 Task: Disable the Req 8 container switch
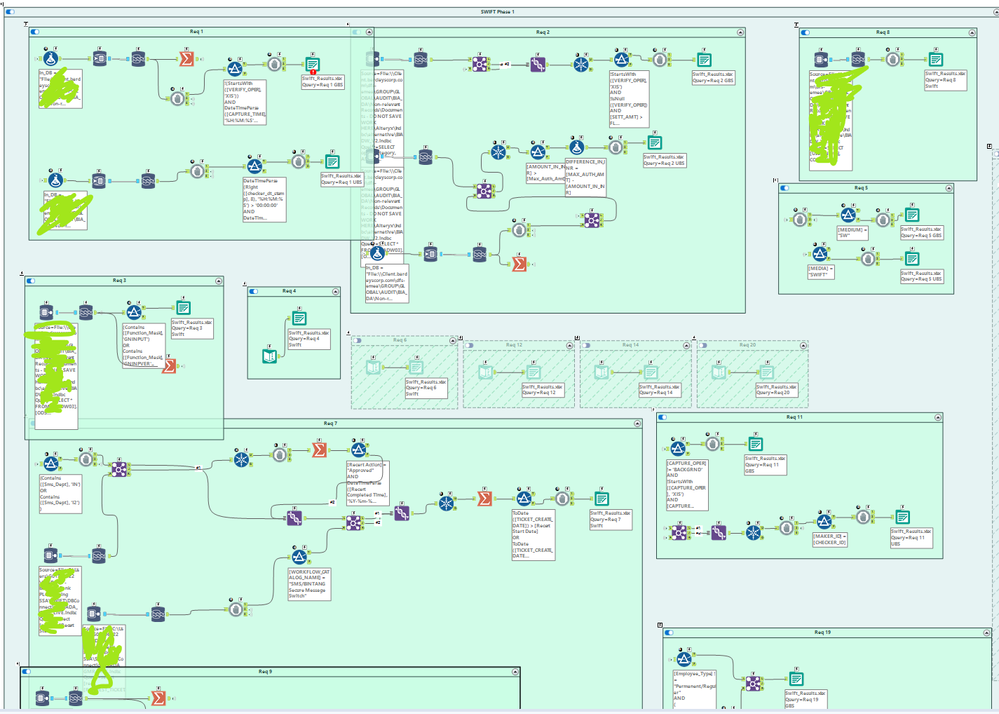click(805, 31)
